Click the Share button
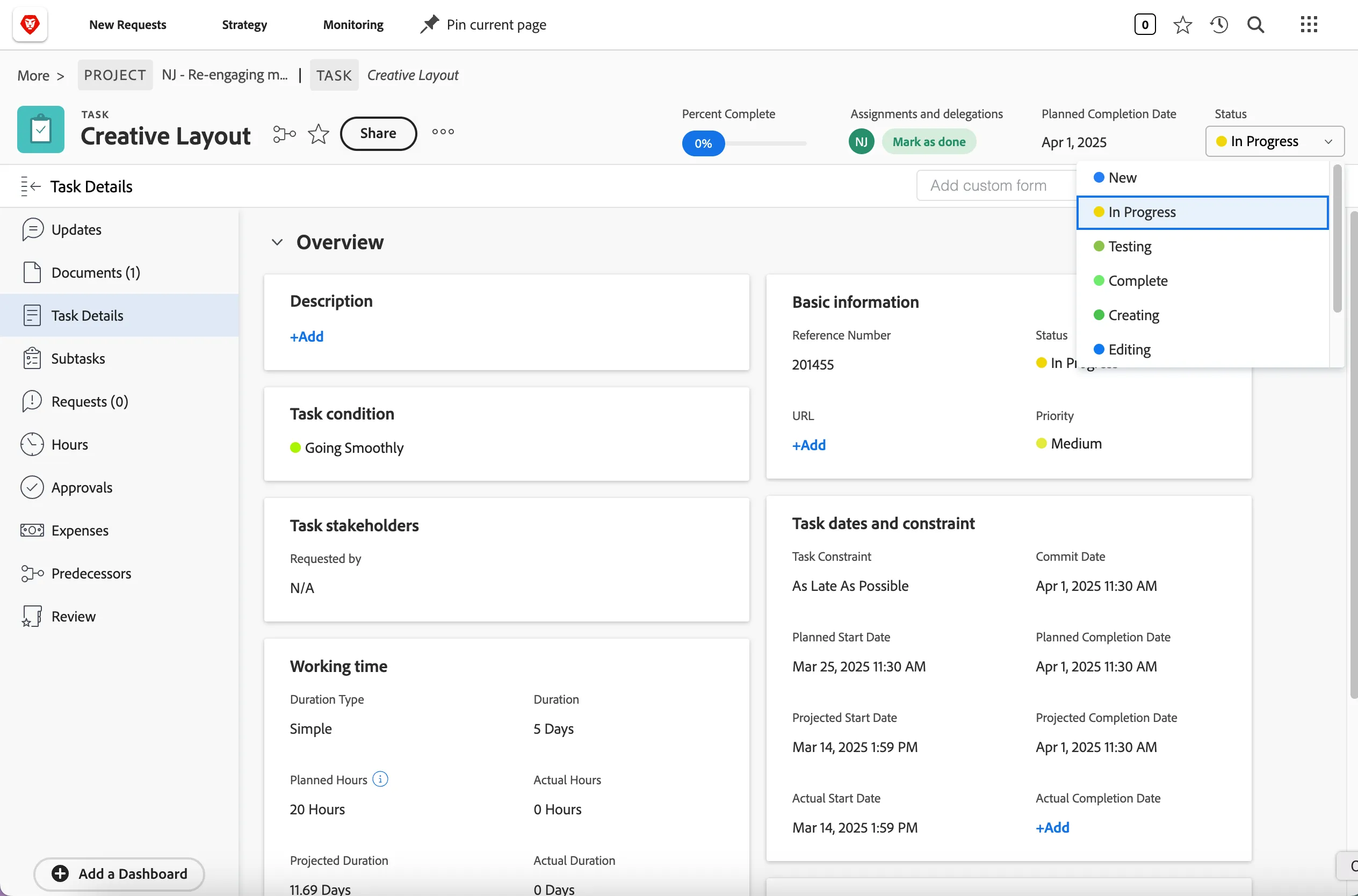This screenshot has width=1358, height=896. coord(378,133)
